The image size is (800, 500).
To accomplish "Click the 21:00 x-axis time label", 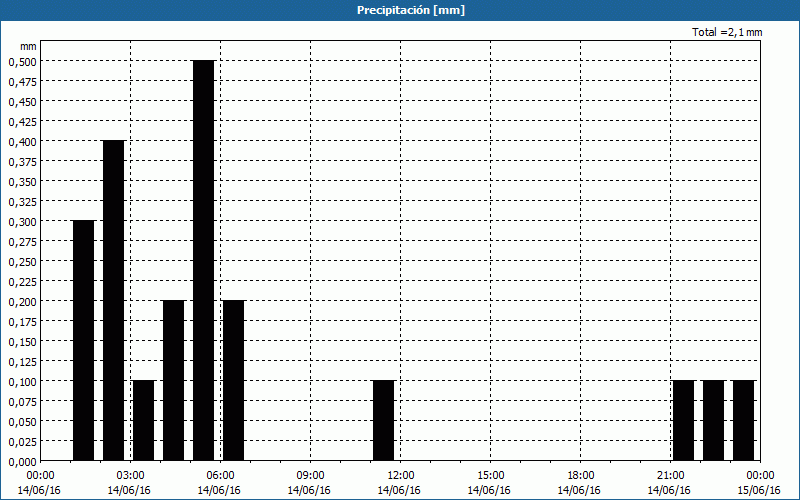I will click(671, 476).
